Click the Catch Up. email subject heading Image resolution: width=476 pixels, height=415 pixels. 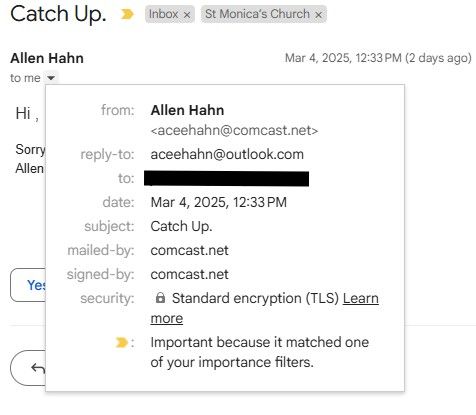[x=58, y=14]
